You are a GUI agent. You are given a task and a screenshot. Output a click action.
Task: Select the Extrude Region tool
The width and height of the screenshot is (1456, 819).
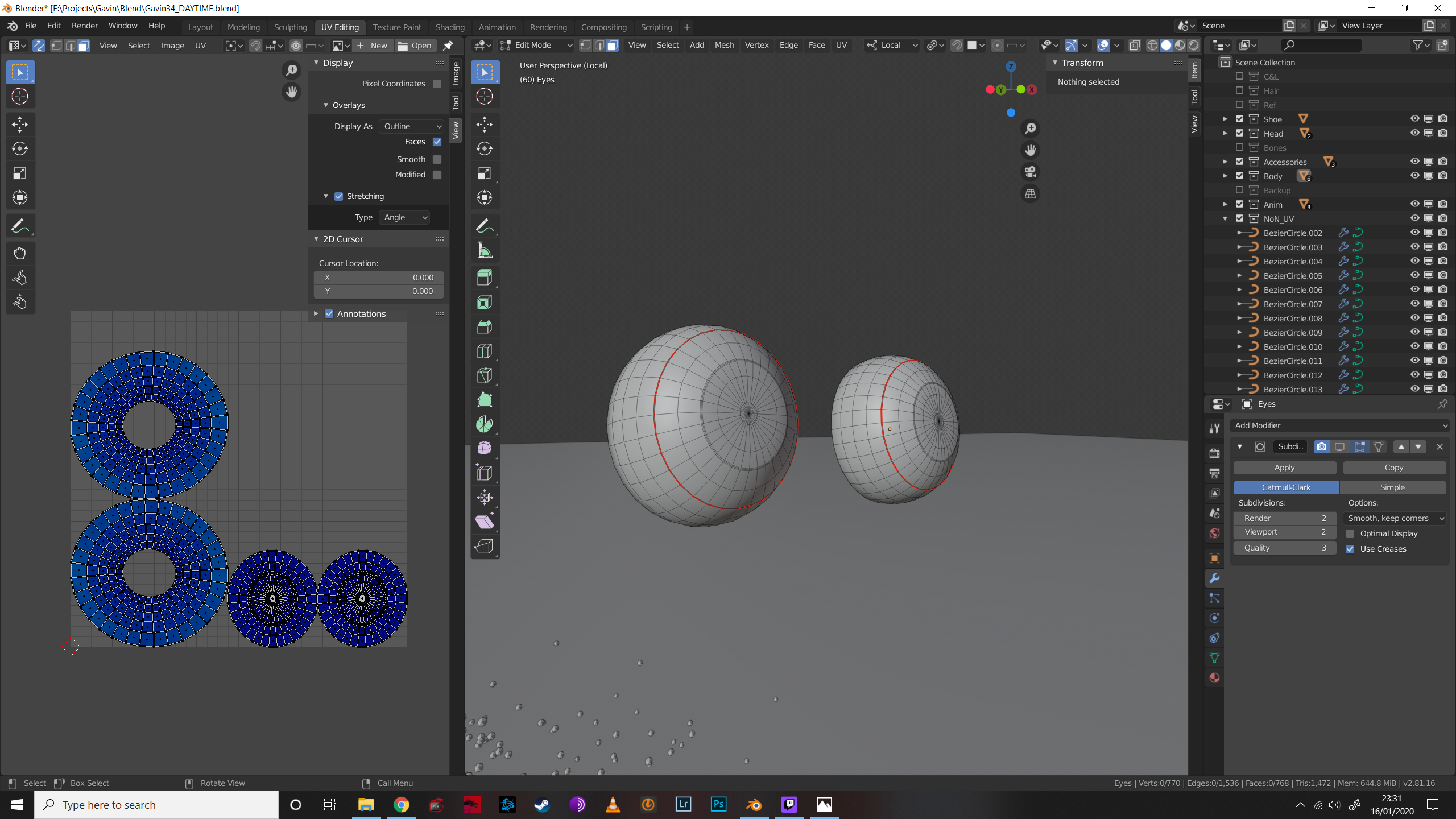click(484, 278)
